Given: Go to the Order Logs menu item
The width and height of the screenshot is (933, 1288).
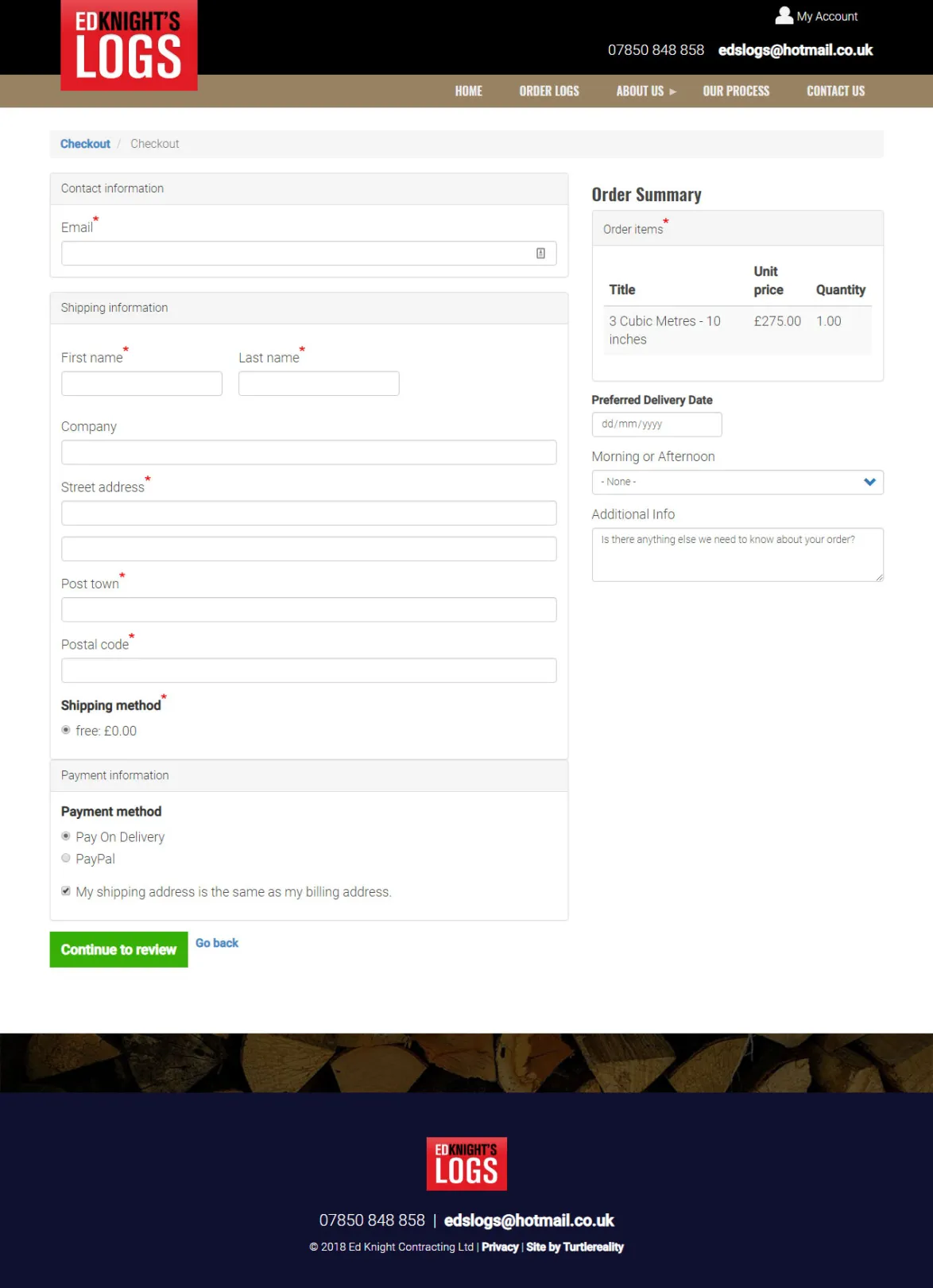Looking at the screenshot, I should [549, 91].
